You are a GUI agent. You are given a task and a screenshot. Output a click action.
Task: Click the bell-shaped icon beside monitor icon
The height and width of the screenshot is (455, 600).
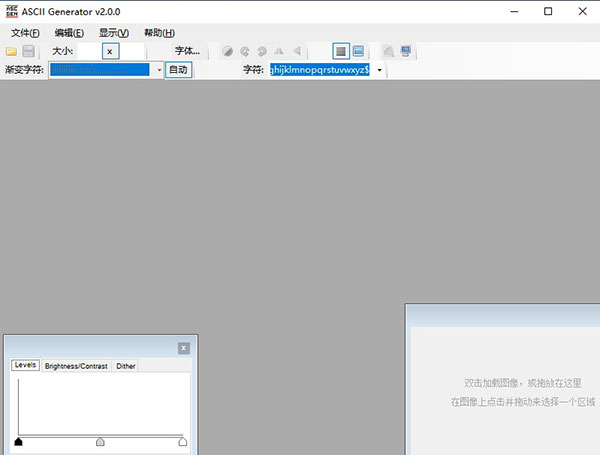388,51
